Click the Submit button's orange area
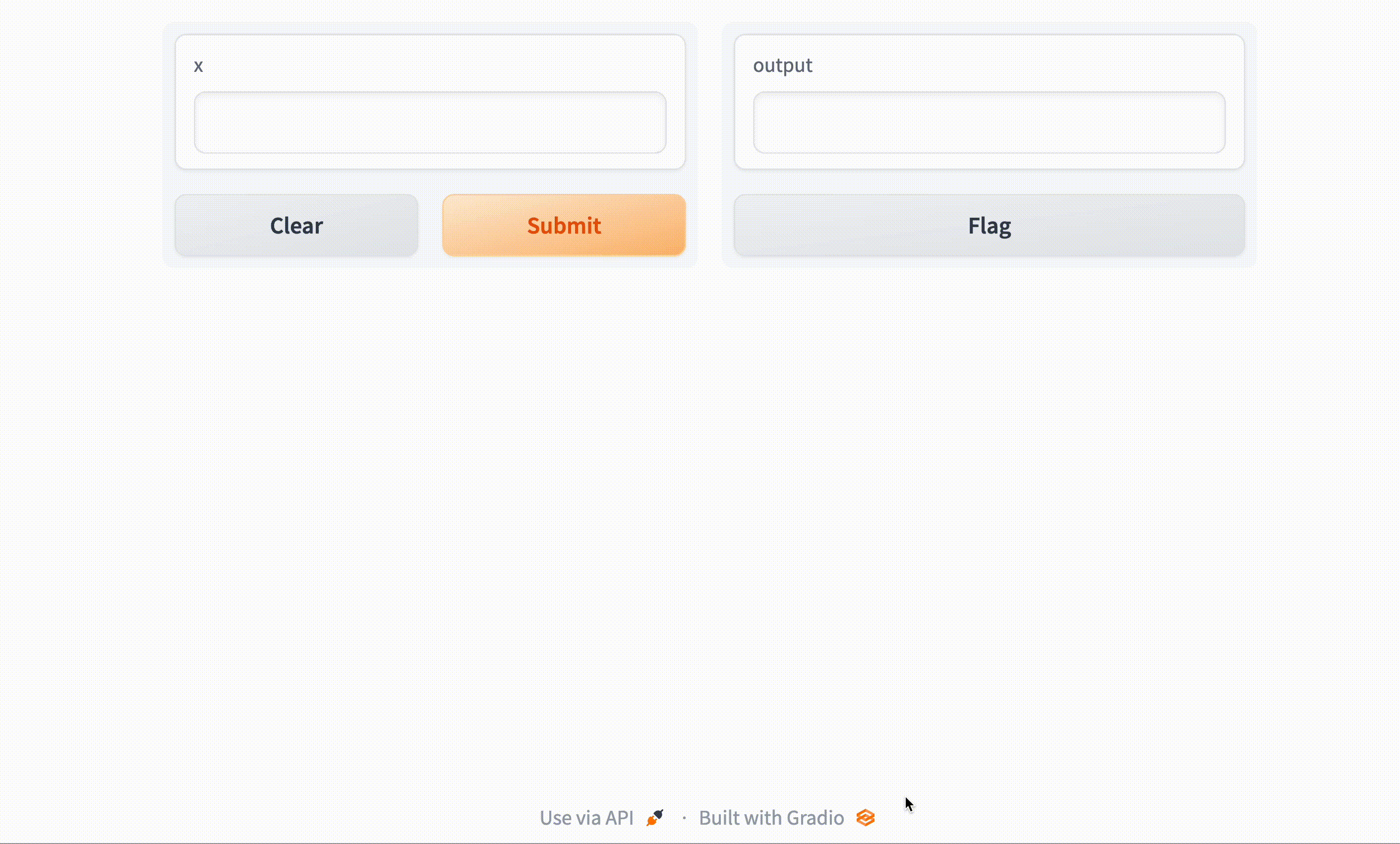 [564, 225]
